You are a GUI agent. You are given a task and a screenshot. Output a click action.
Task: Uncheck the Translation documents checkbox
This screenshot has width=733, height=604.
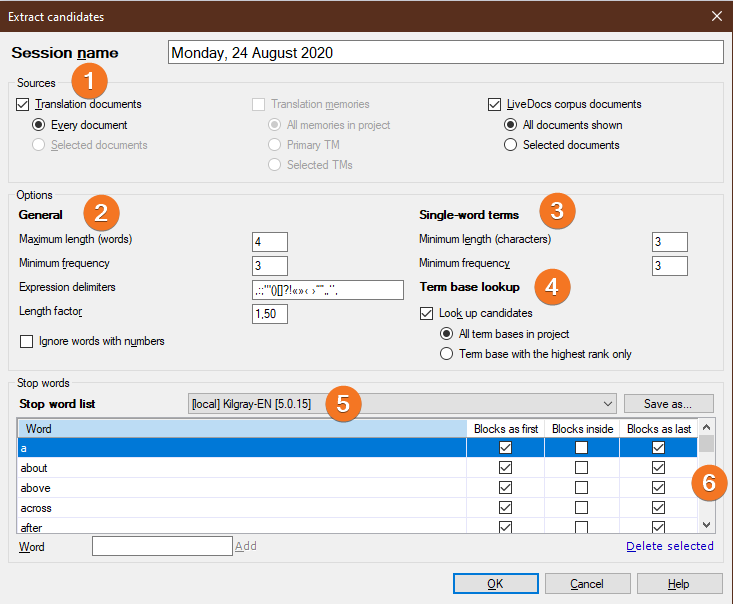[x=24, y=104]
